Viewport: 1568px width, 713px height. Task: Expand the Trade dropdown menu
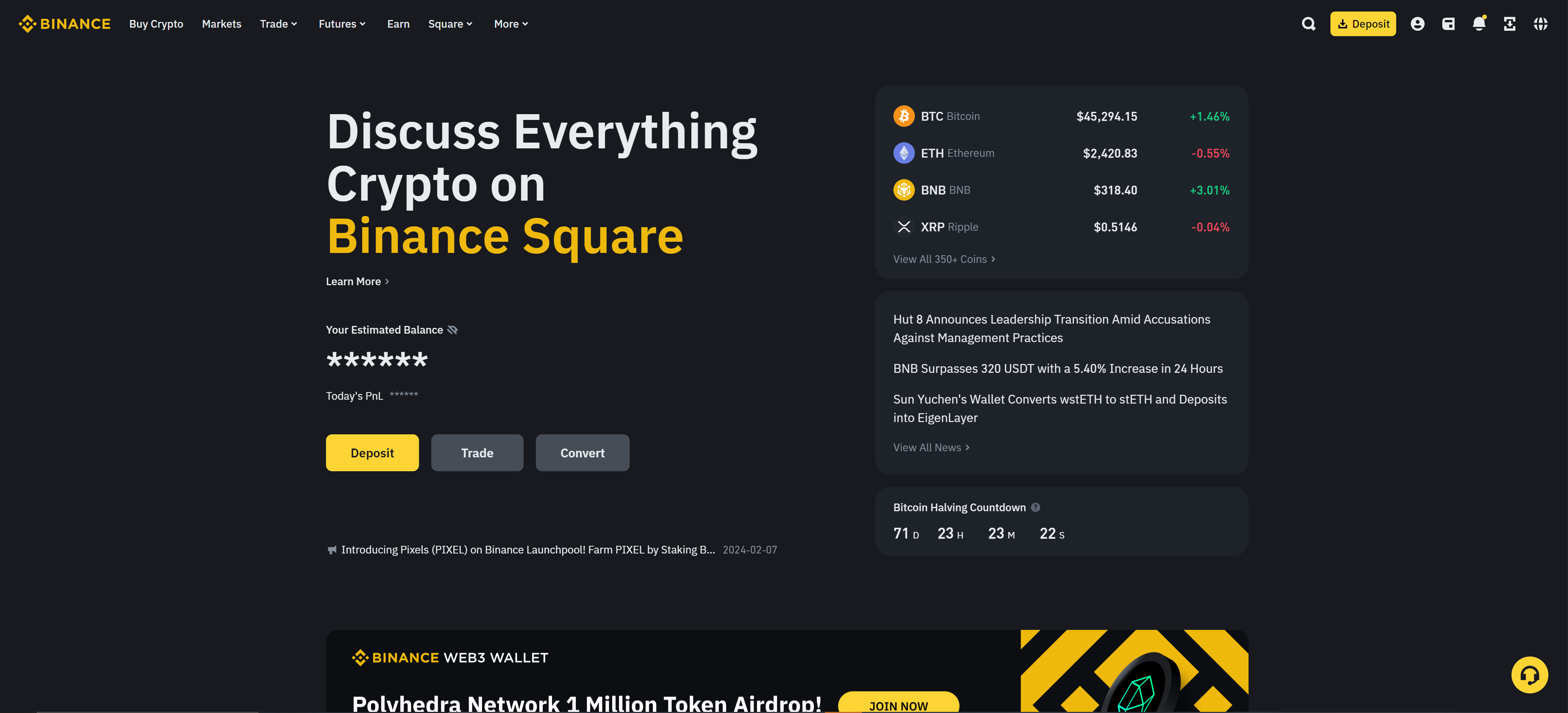coord(279,24)
